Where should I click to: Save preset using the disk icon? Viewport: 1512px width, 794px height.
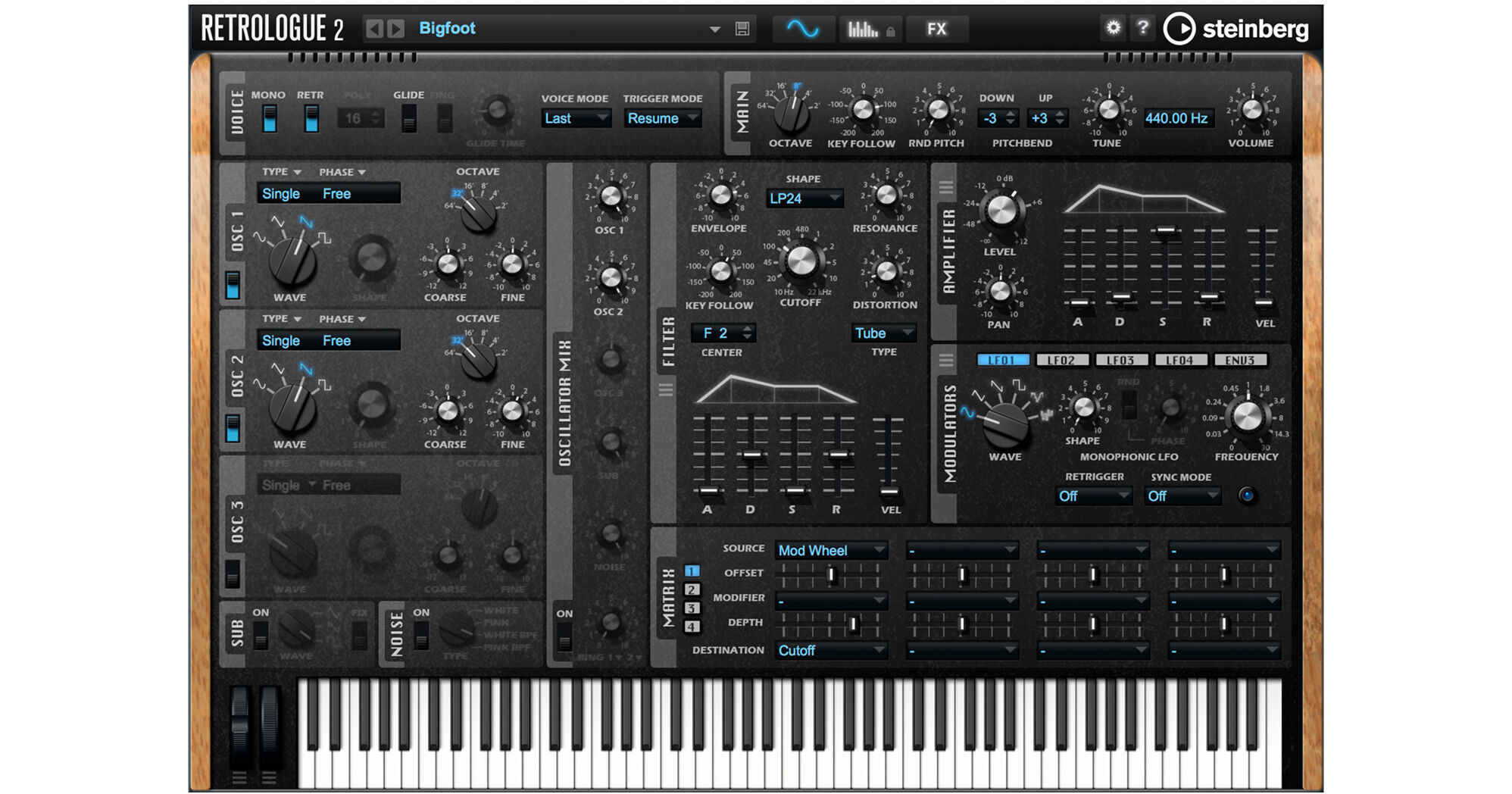point(742,29)
